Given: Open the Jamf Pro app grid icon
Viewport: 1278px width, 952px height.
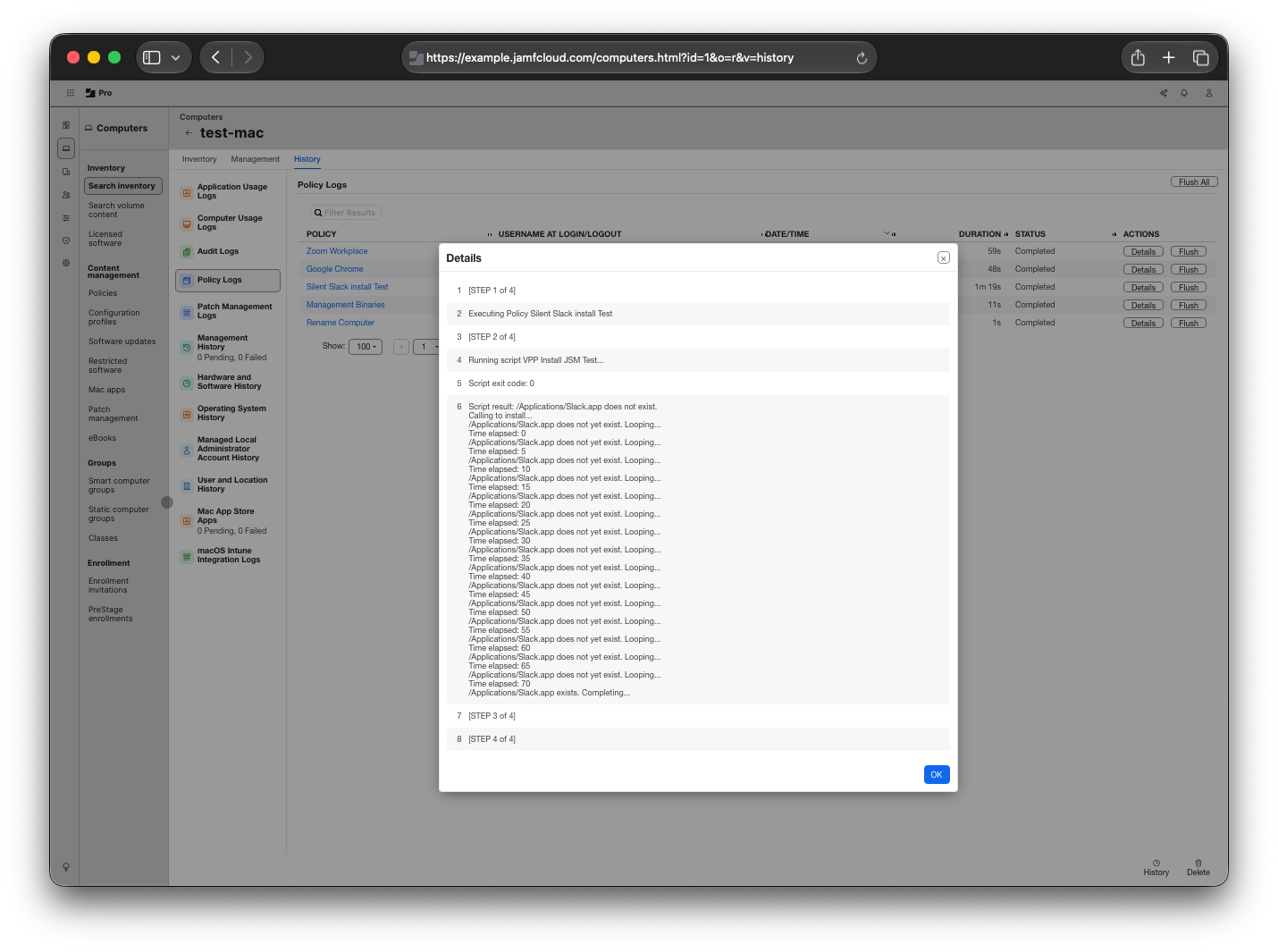Looking at the screenshot, I should click(x=71, y=93).
